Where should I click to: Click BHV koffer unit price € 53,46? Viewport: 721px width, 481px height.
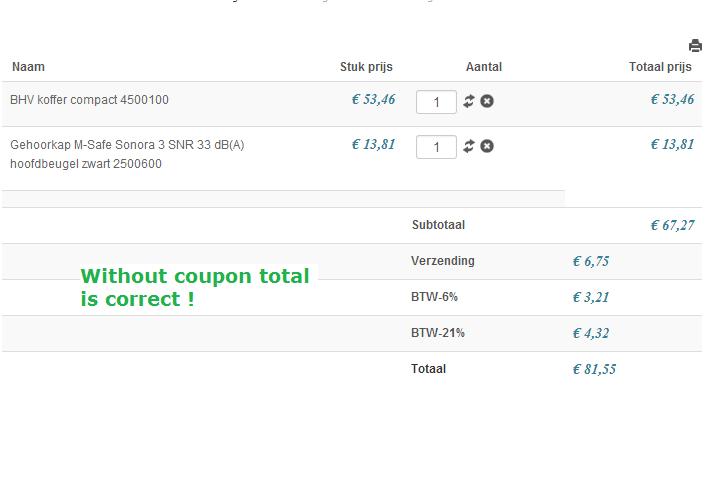tap(373, 99)
